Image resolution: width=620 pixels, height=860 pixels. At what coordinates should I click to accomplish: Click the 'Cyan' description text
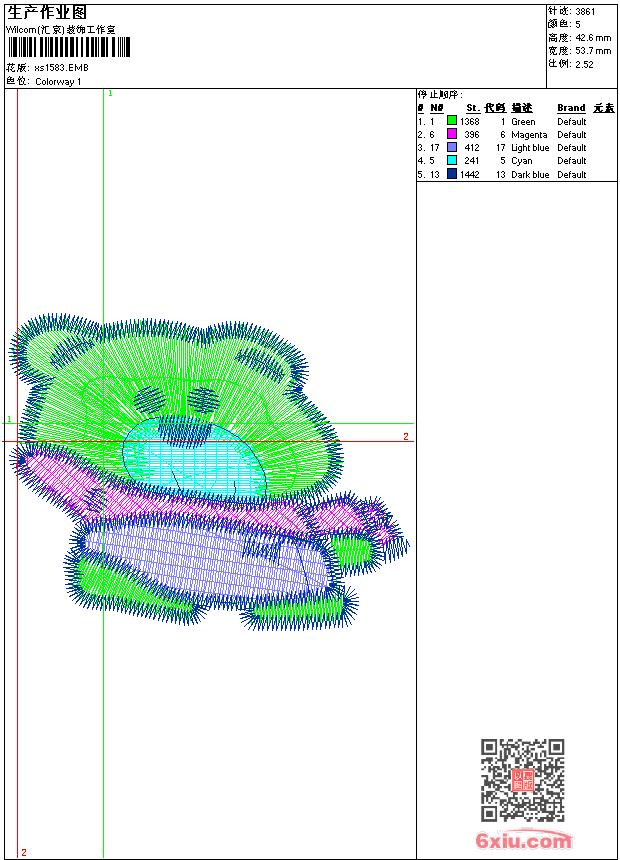click(522, 161)
